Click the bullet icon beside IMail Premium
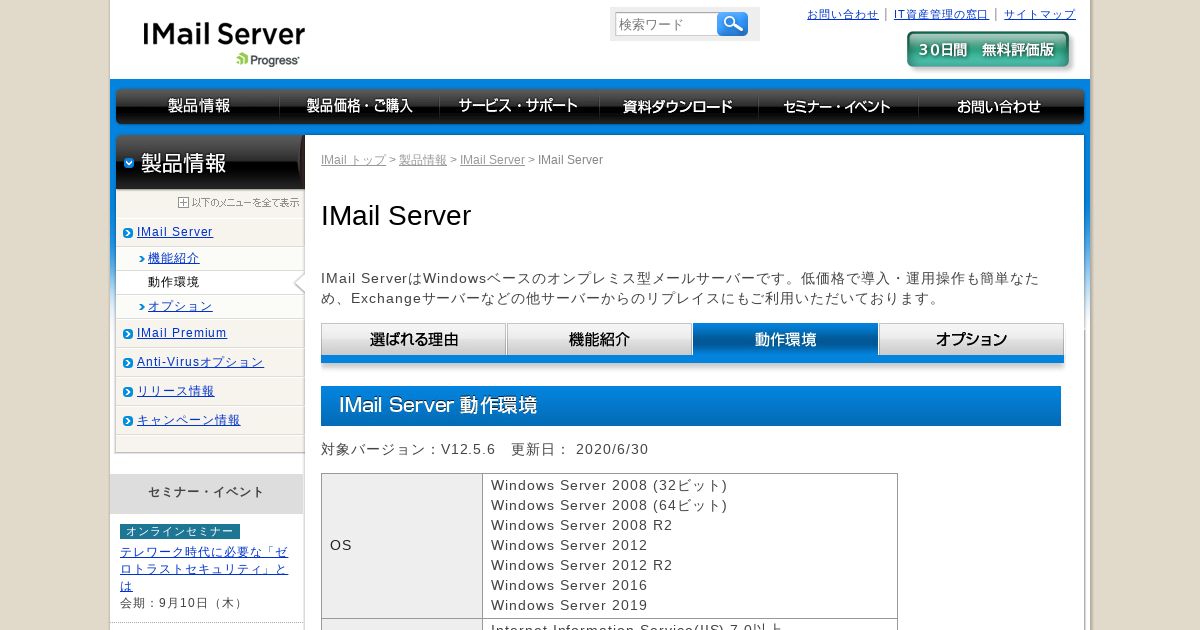1200x630 pixels. pyautogui.click(x=128, y=334)
